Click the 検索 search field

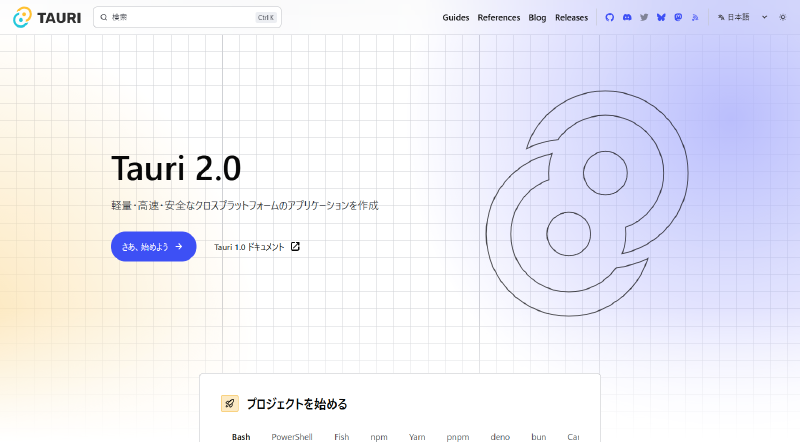[x=187, y=17]
